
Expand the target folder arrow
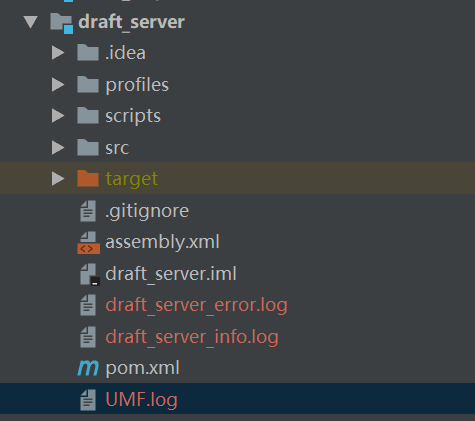(58, 179)
